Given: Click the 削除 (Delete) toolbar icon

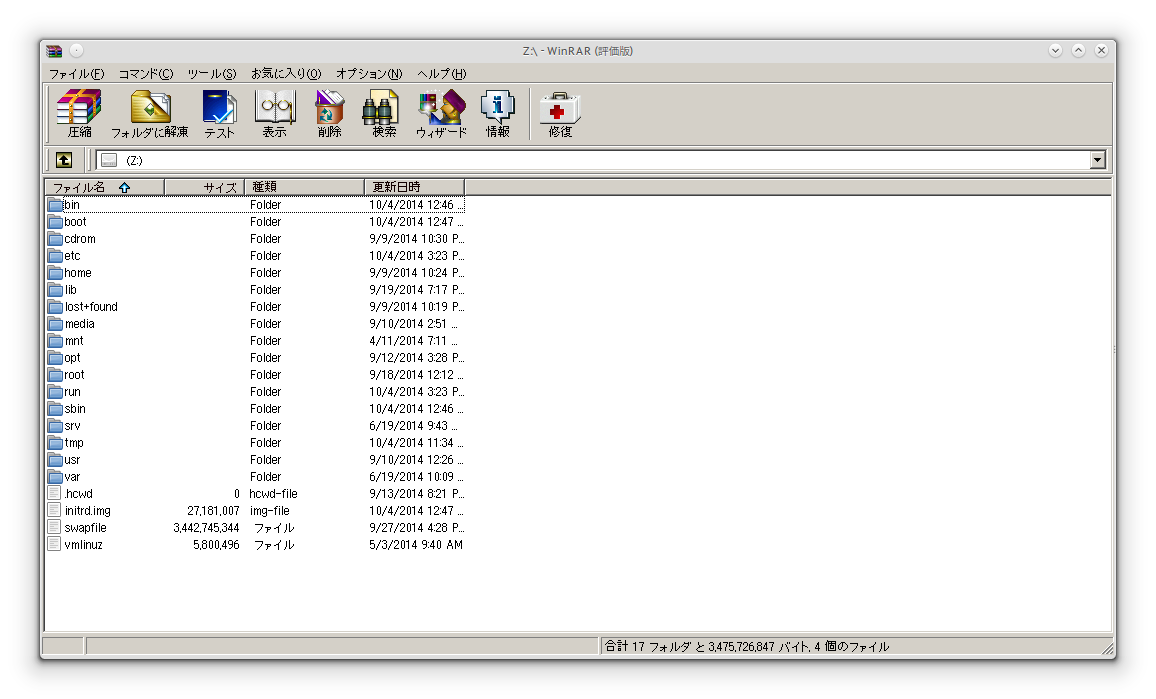Looking at the screenshot, I should (329, 113).
